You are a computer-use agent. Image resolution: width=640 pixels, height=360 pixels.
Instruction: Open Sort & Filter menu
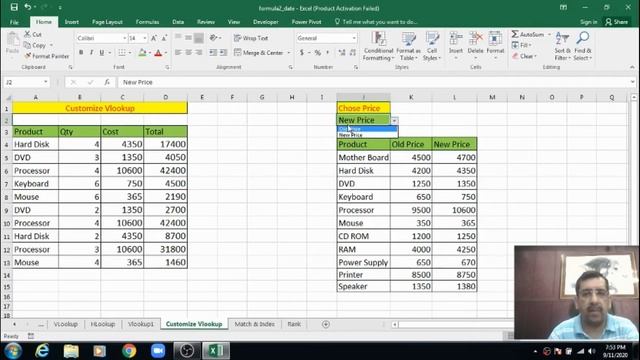tap(562, 47)
